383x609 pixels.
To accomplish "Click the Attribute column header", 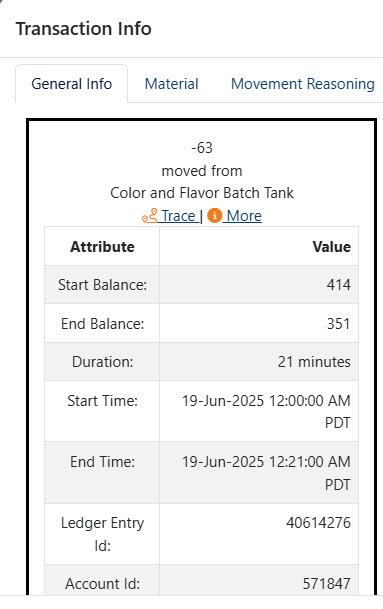I will click(x=102, y=247).
